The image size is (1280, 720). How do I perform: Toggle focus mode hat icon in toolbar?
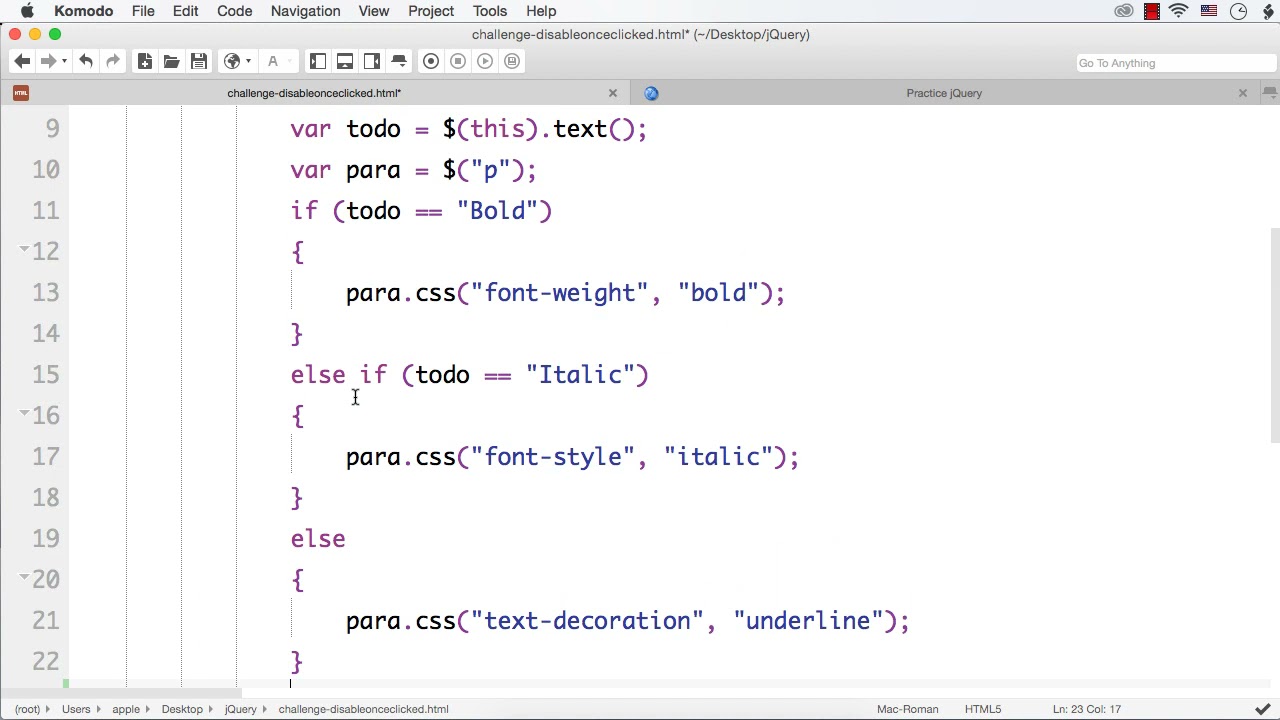pyautogui.click(x=399, y=62)
